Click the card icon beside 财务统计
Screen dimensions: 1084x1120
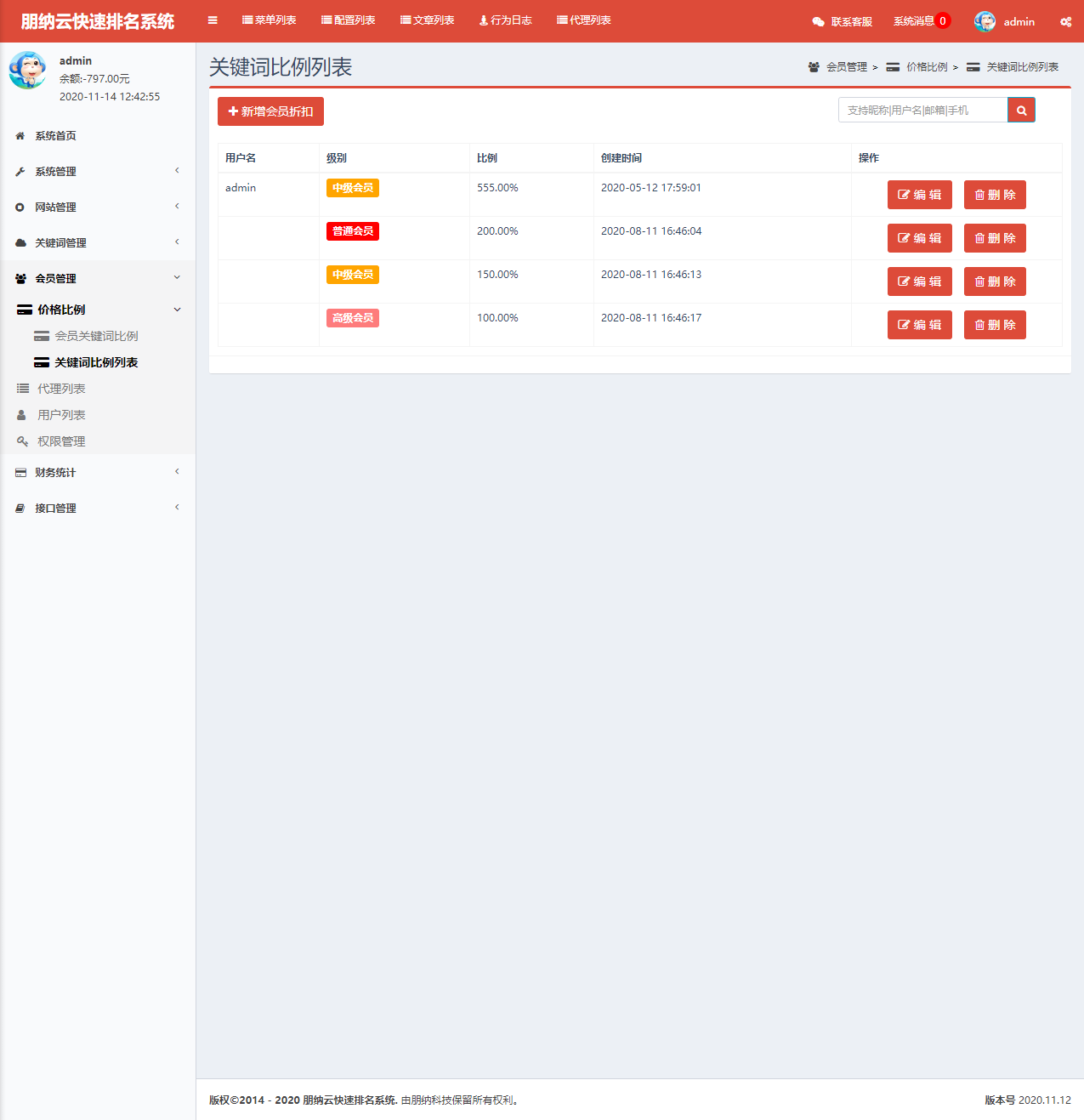pyautogui.click(x=20, y=473)
